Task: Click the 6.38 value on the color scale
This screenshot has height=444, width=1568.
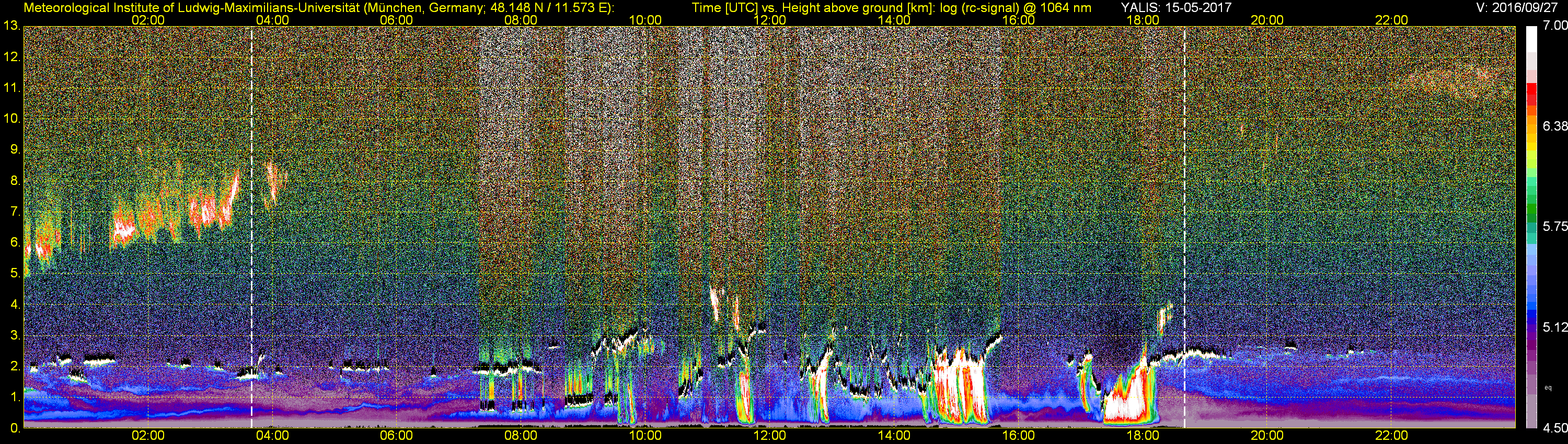Action: (1554, 126)
